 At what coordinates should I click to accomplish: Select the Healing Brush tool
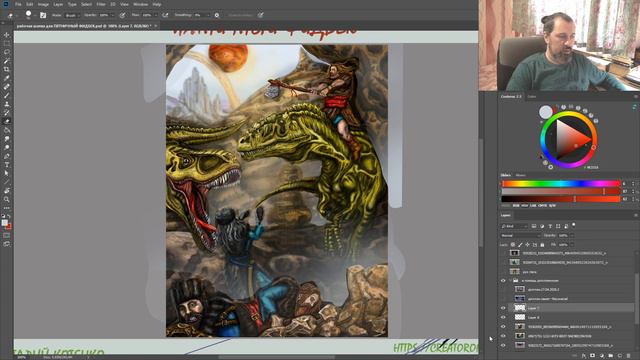(7, 87)
